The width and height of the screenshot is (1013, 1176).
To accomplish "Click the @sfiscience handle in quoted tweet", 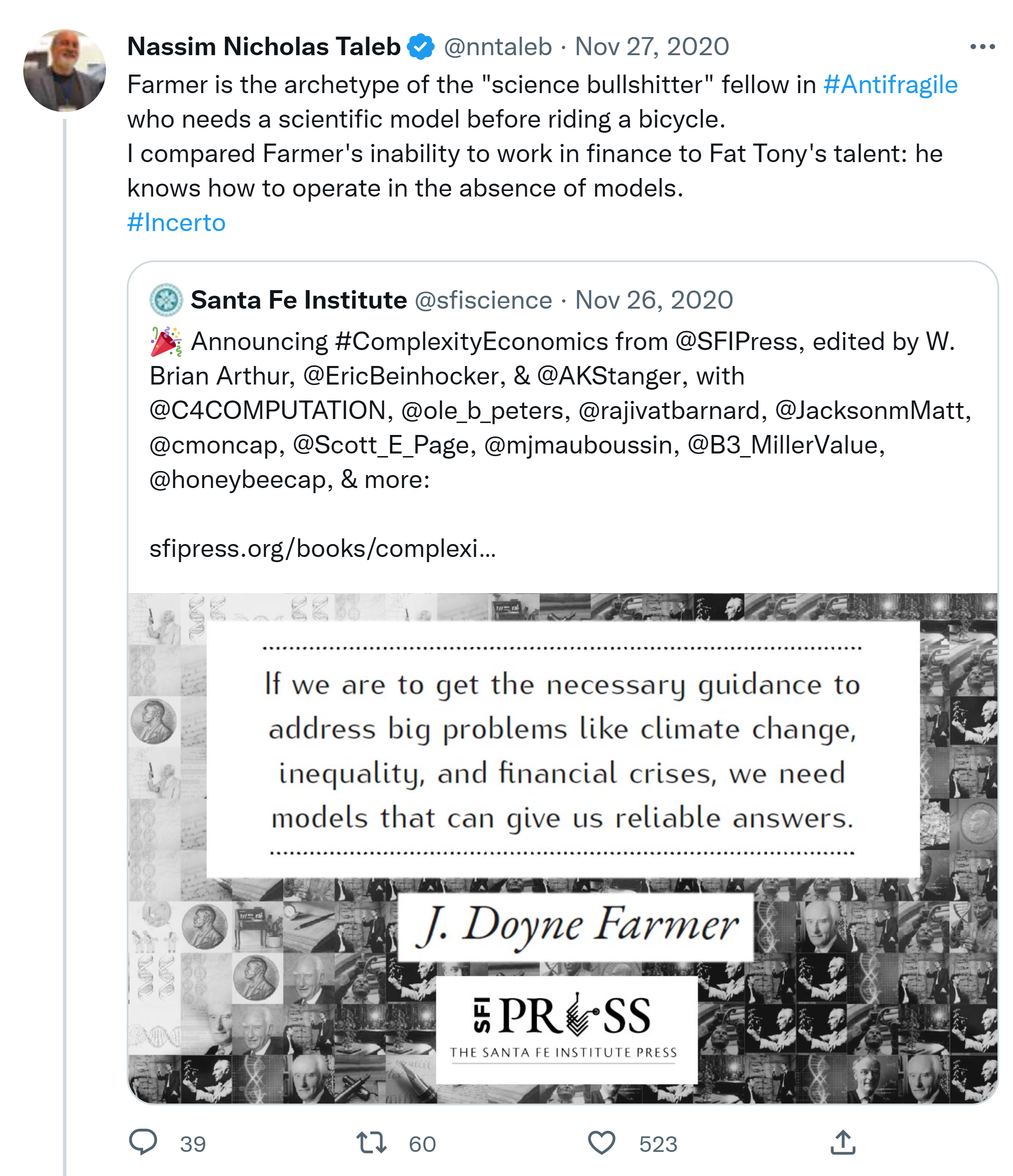I will [x=483, y=300].
